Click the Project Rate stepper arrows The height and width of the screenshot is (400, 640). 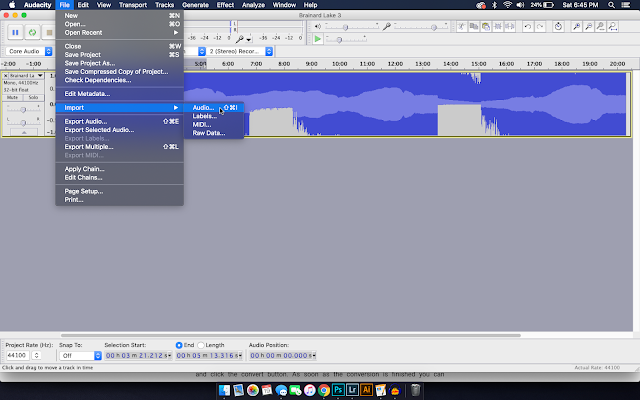pos(36,356)
